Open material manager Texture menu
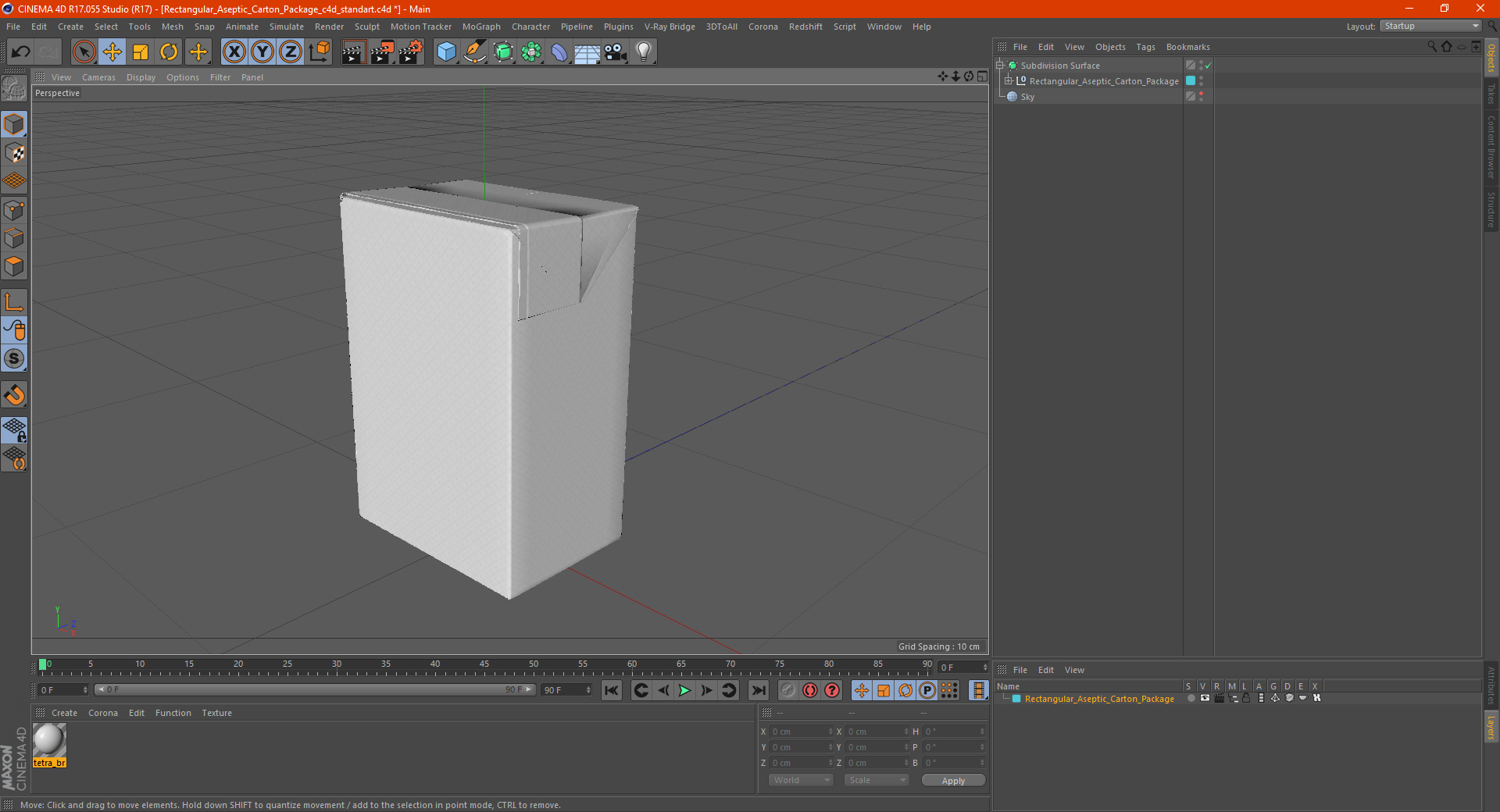This screenshot has height=812, width=1500. click(x=216, y=713)
